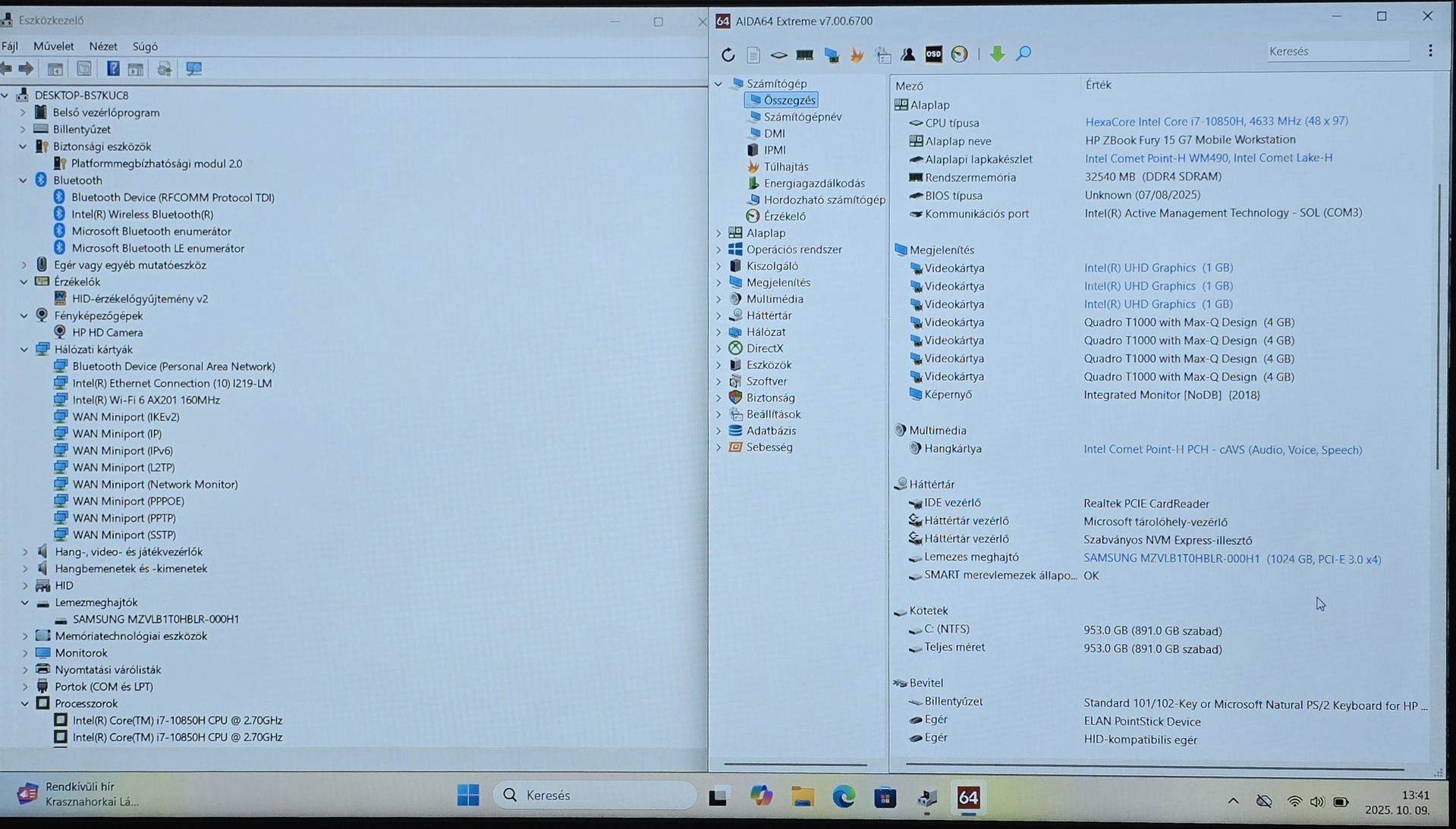Open the SensorPanel gauge icon
The image size is (1456, 829).
(959, 54)
